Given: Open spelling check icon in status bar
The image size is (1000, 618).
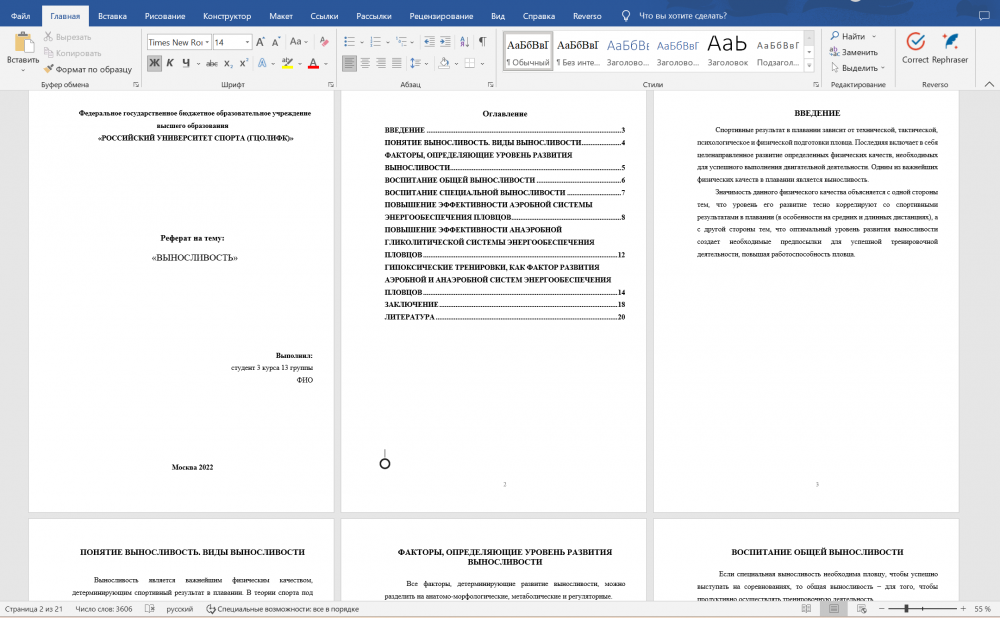Looking at the screenshot, I should click(149, 609).
